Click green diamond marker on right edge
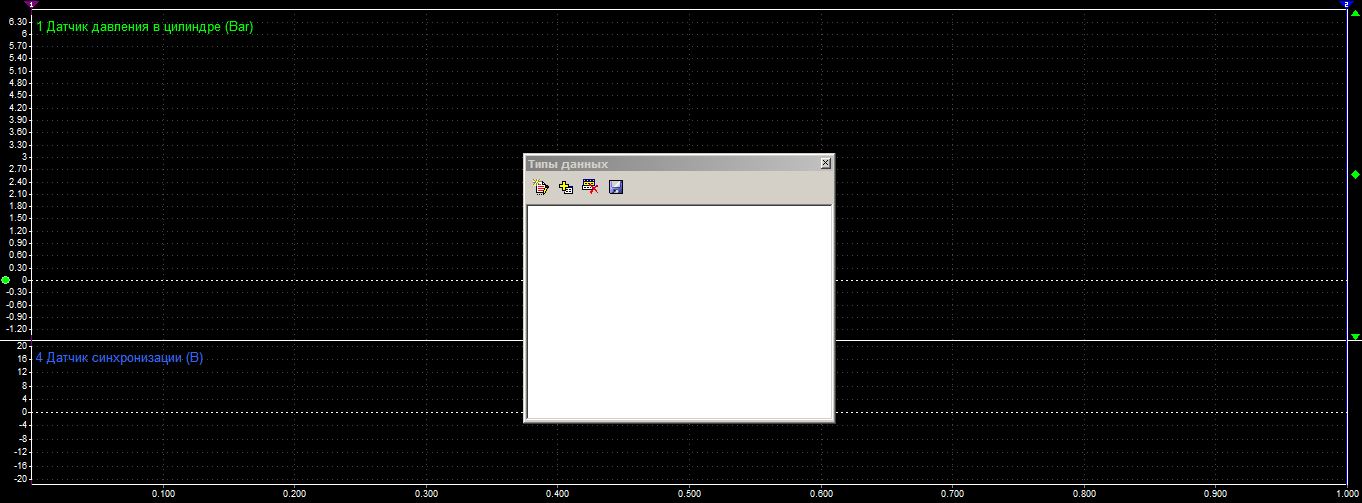The width and height of the screenshot is (1362, 503). click(x=1355, y=174)
